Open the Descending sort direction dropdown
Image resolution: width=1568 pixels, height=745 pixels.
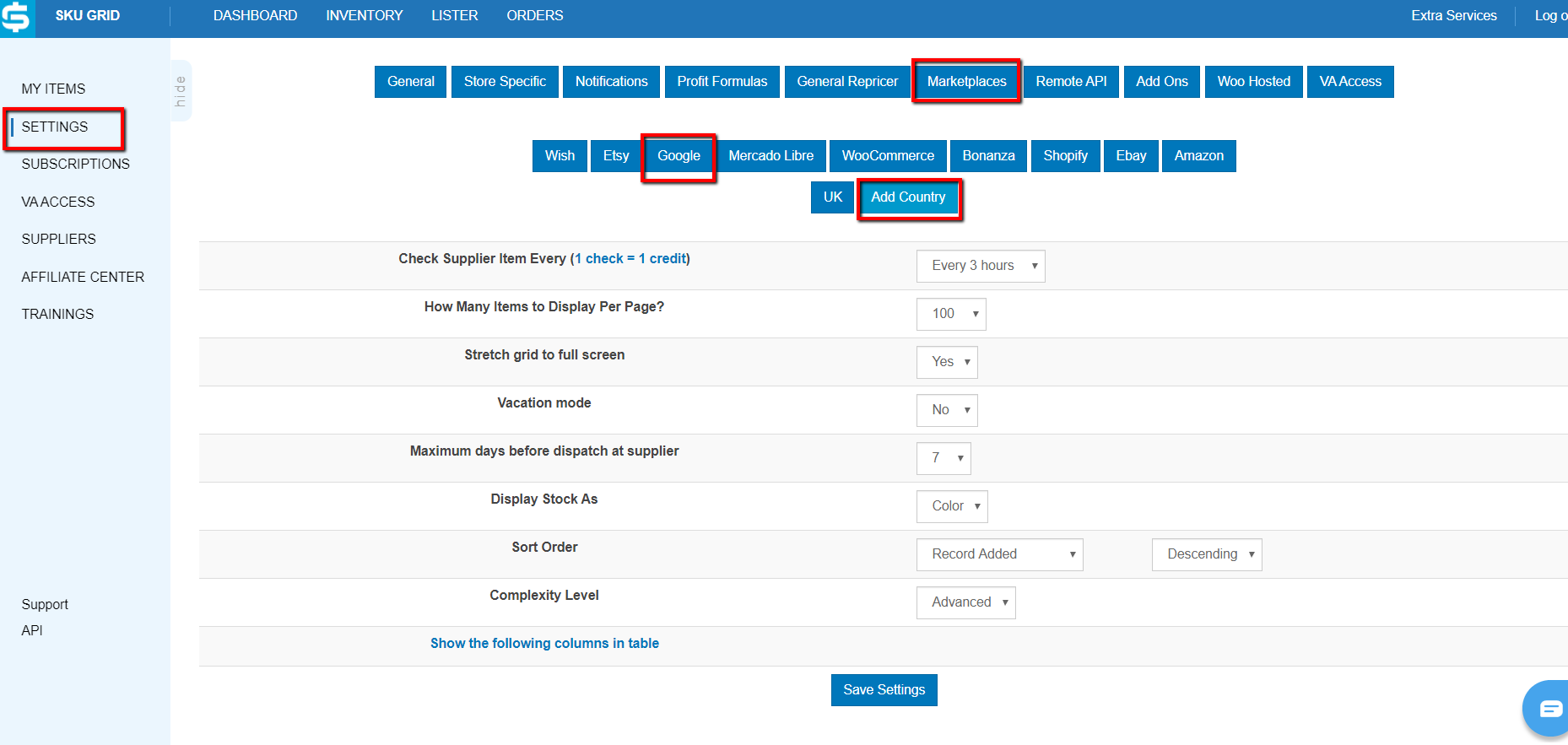tap(1207, 554)
